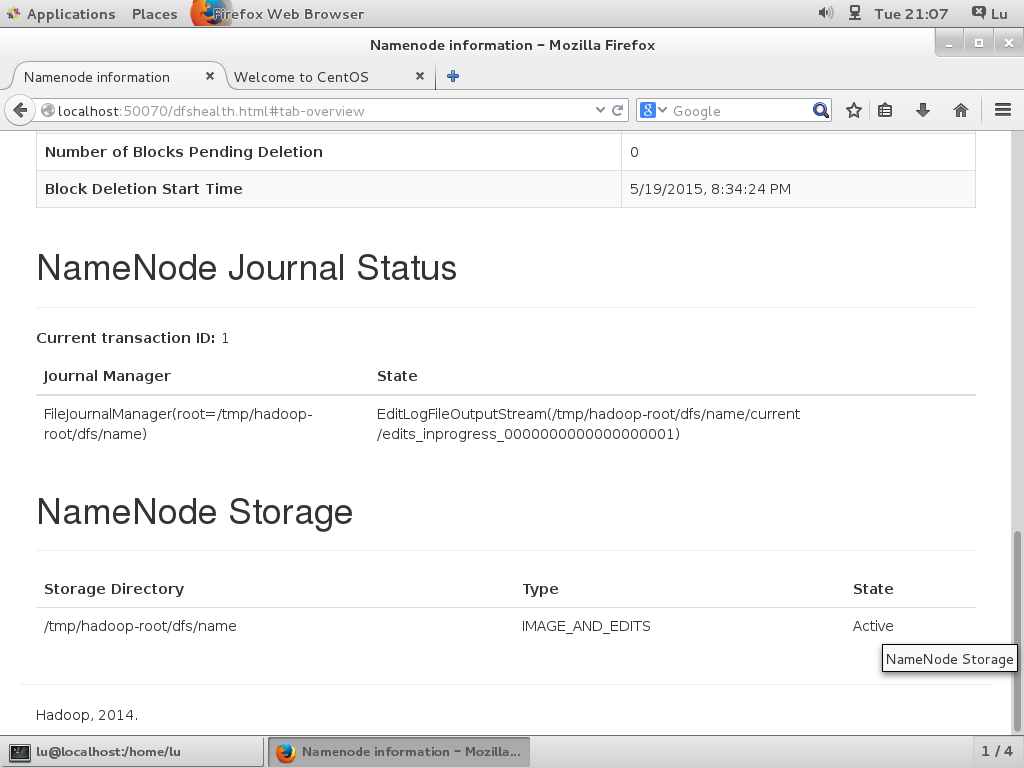Close the Welcome to CentOS tab
The image size is (1024, 768).
420,76
